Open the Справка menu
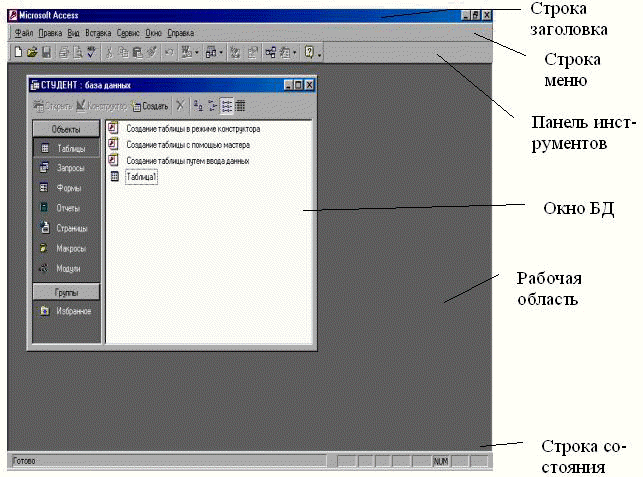Image resolution: width=643 pixels, height=477 pixels. pos(180,33)
